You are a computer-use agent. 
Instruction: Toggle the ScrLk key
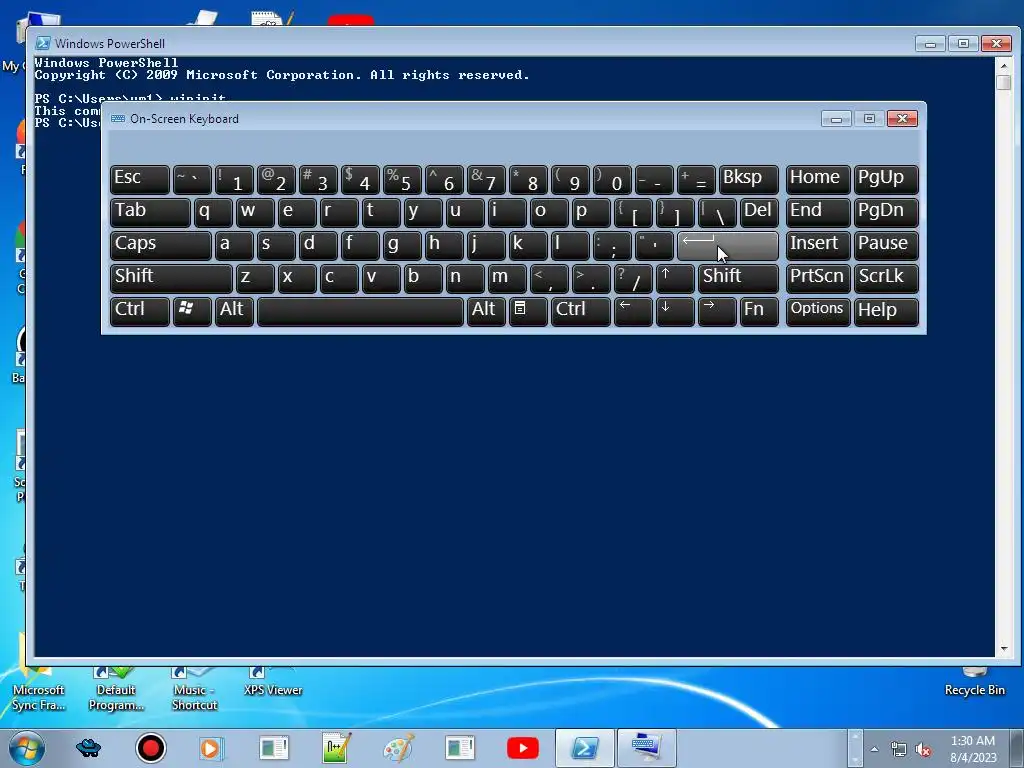click(x=886, y=278)
